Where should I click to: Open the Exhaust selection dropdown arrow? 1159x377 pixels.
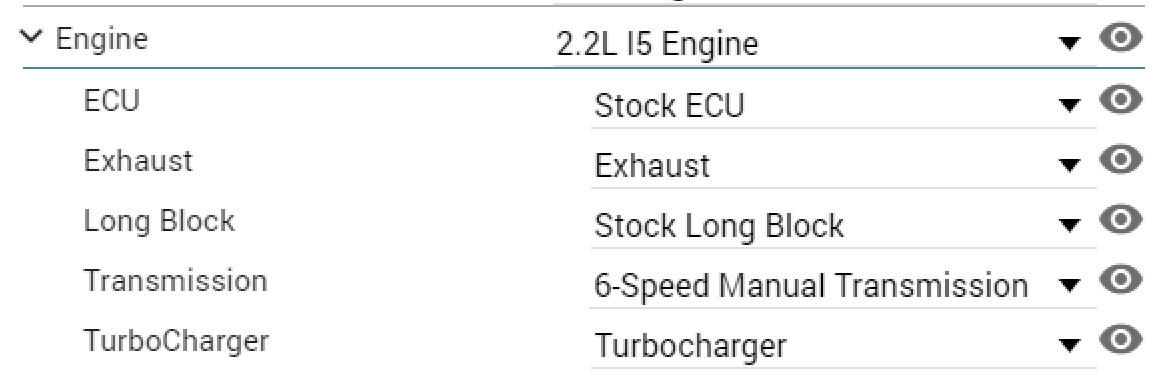[1069, 166]
